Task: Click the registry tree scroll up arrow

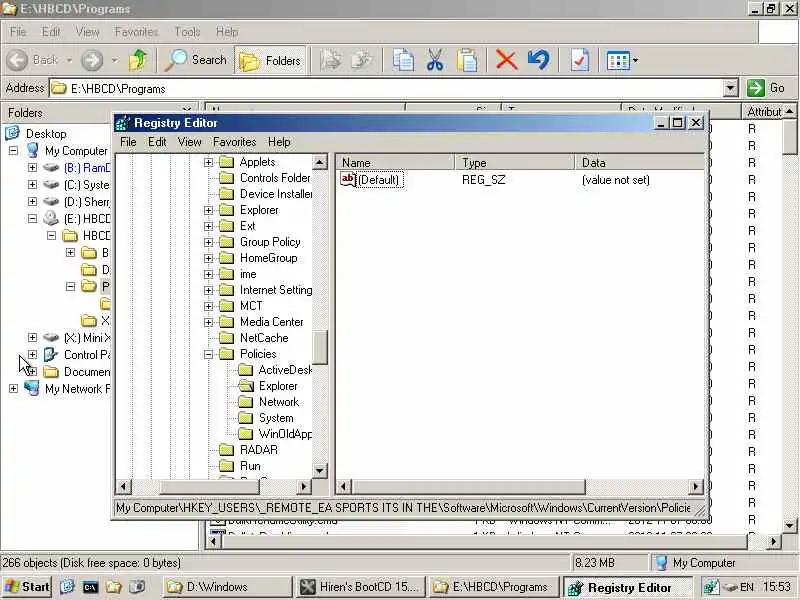Action: click(x=319, y=162)
